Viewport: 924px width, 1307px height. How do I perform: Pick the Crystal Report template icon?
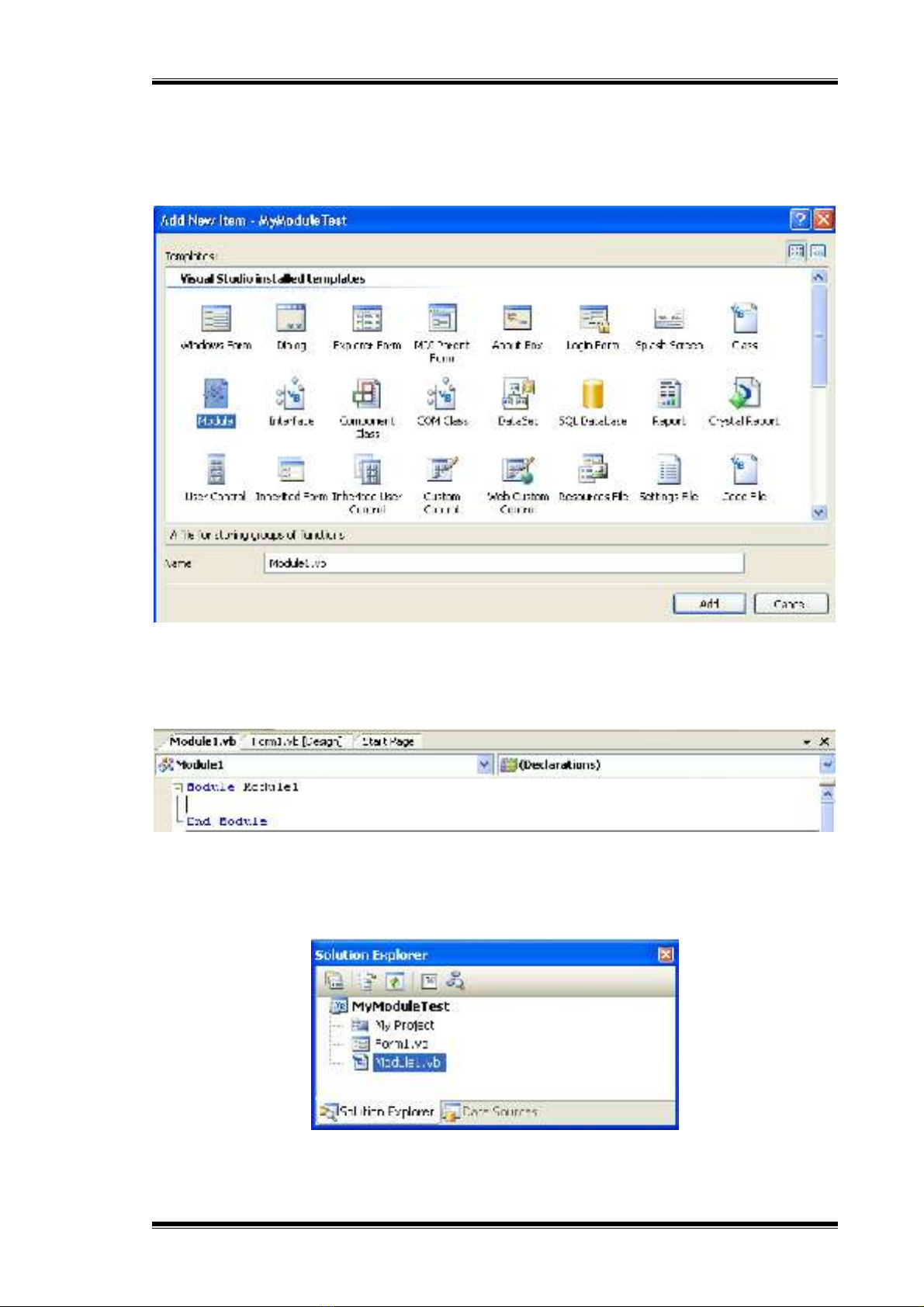click(x=744, y=395)
